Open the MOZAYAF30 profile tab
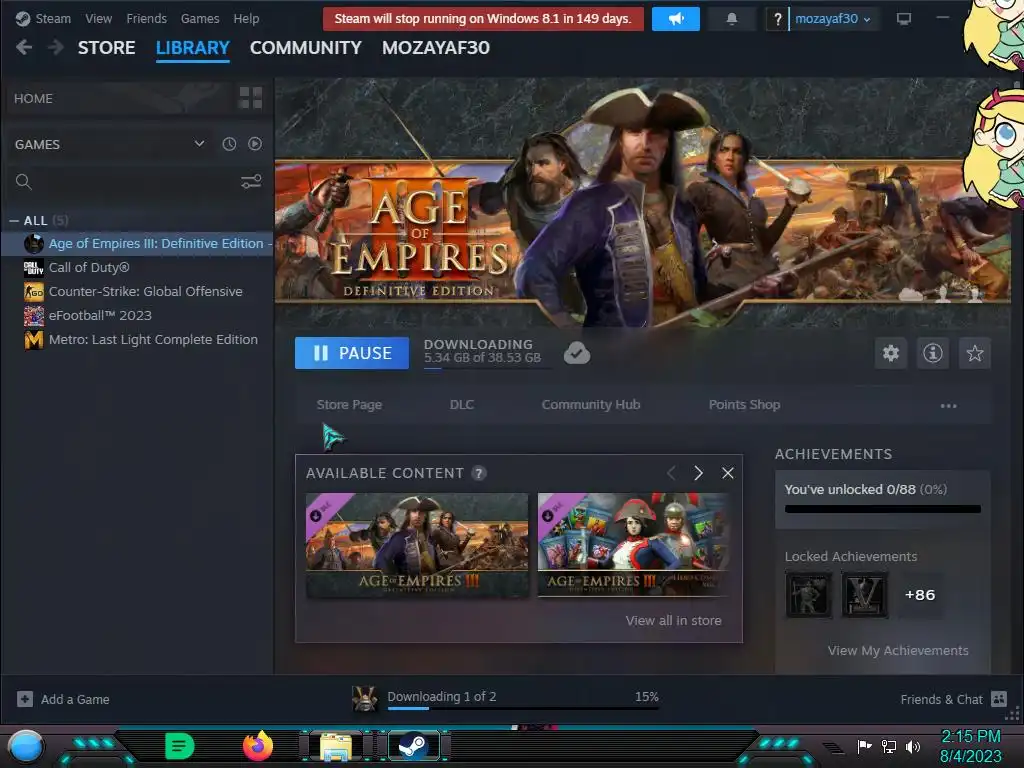1024x768 pixels. point(436,48)
